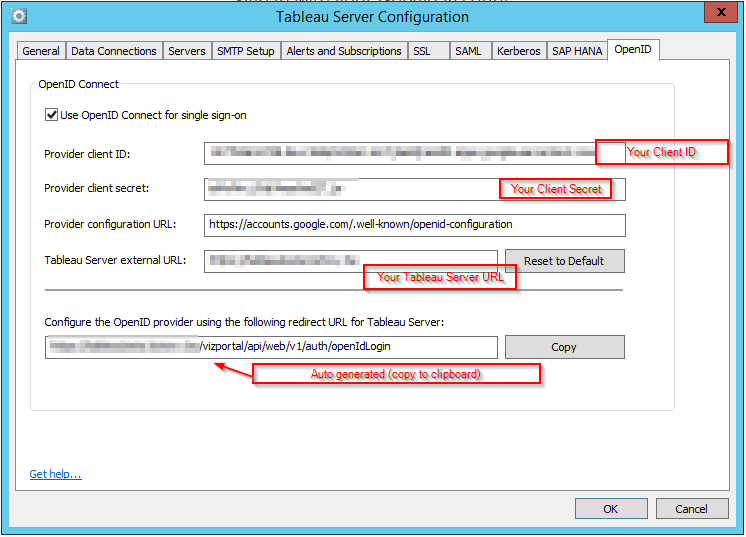Go to Alerts and Subscriptions tab

point(344,51)
